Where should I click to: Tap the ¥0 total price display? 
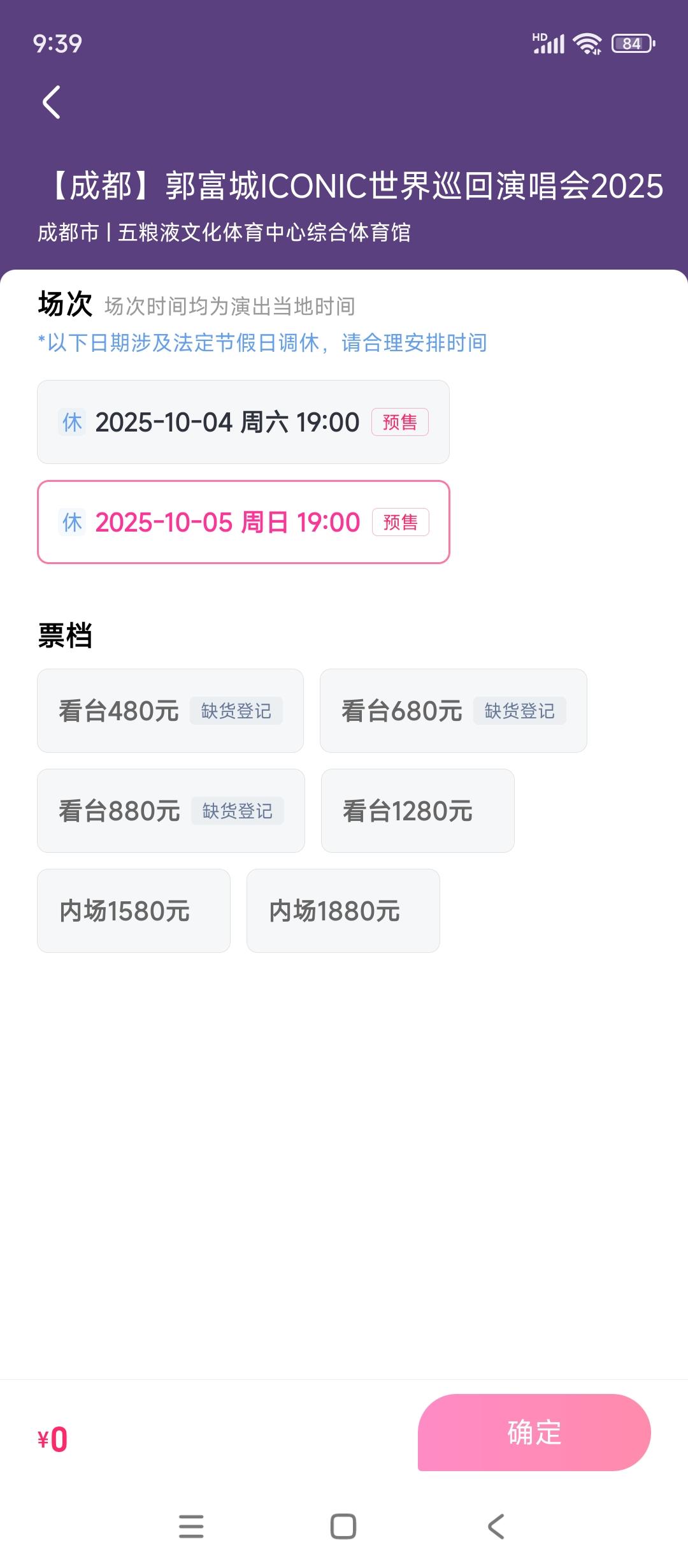tap(52, 1440)
